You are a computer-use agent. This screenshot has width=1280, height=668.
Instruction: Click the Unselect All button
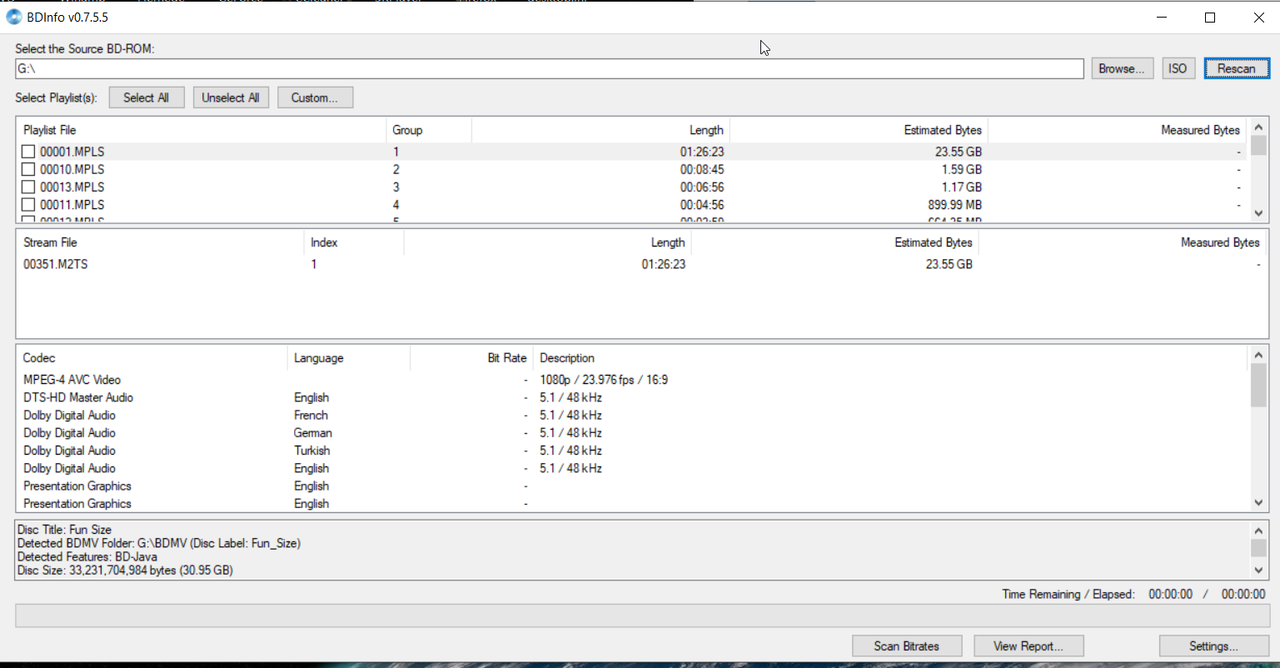(x=230, y=98)
